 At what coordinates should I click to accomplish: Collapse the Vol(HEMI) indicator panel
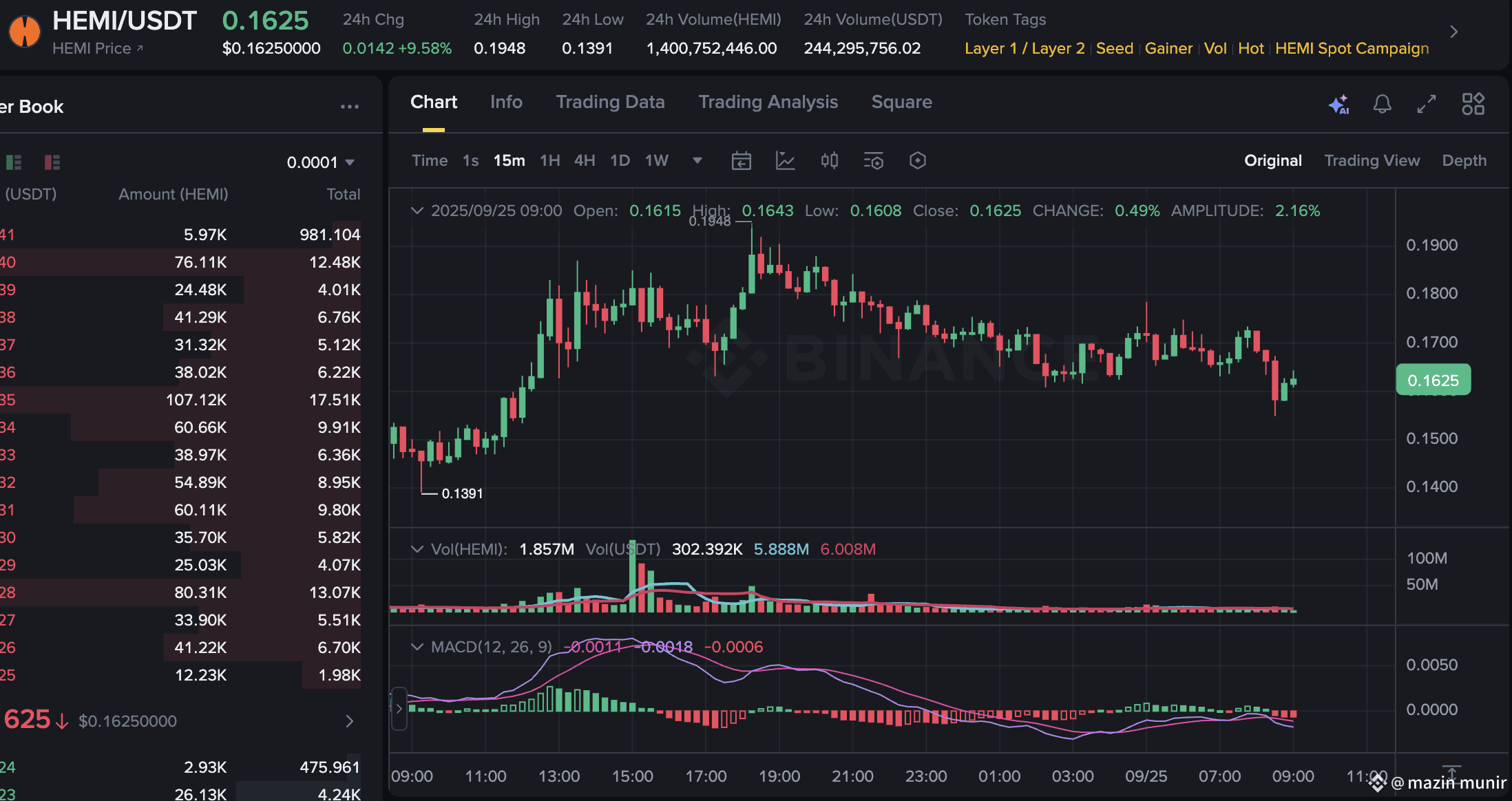pyautogui.click(x=417, y=549)
